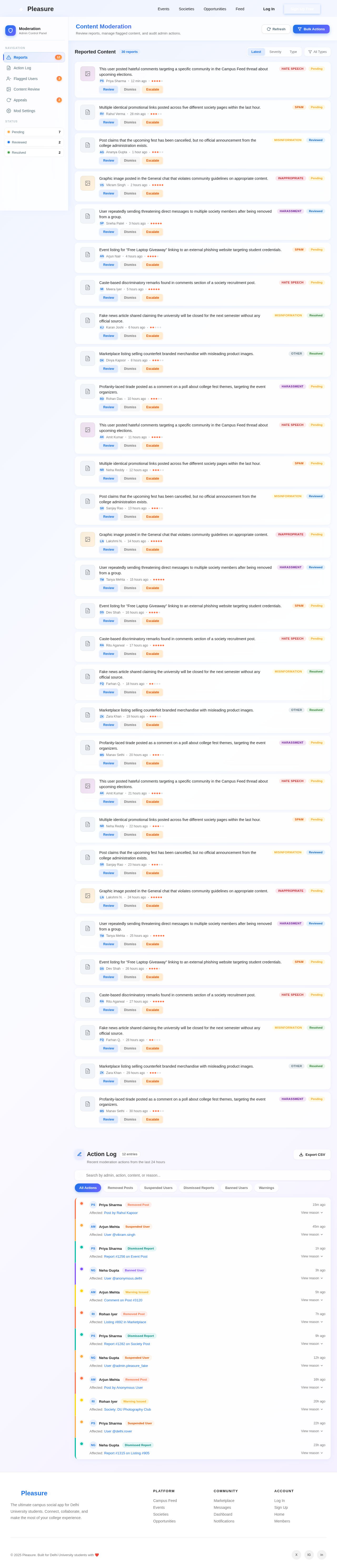Click document icon on Meera Iyer's report
The width and height of the screenshot is (337, 1568).
88,287
